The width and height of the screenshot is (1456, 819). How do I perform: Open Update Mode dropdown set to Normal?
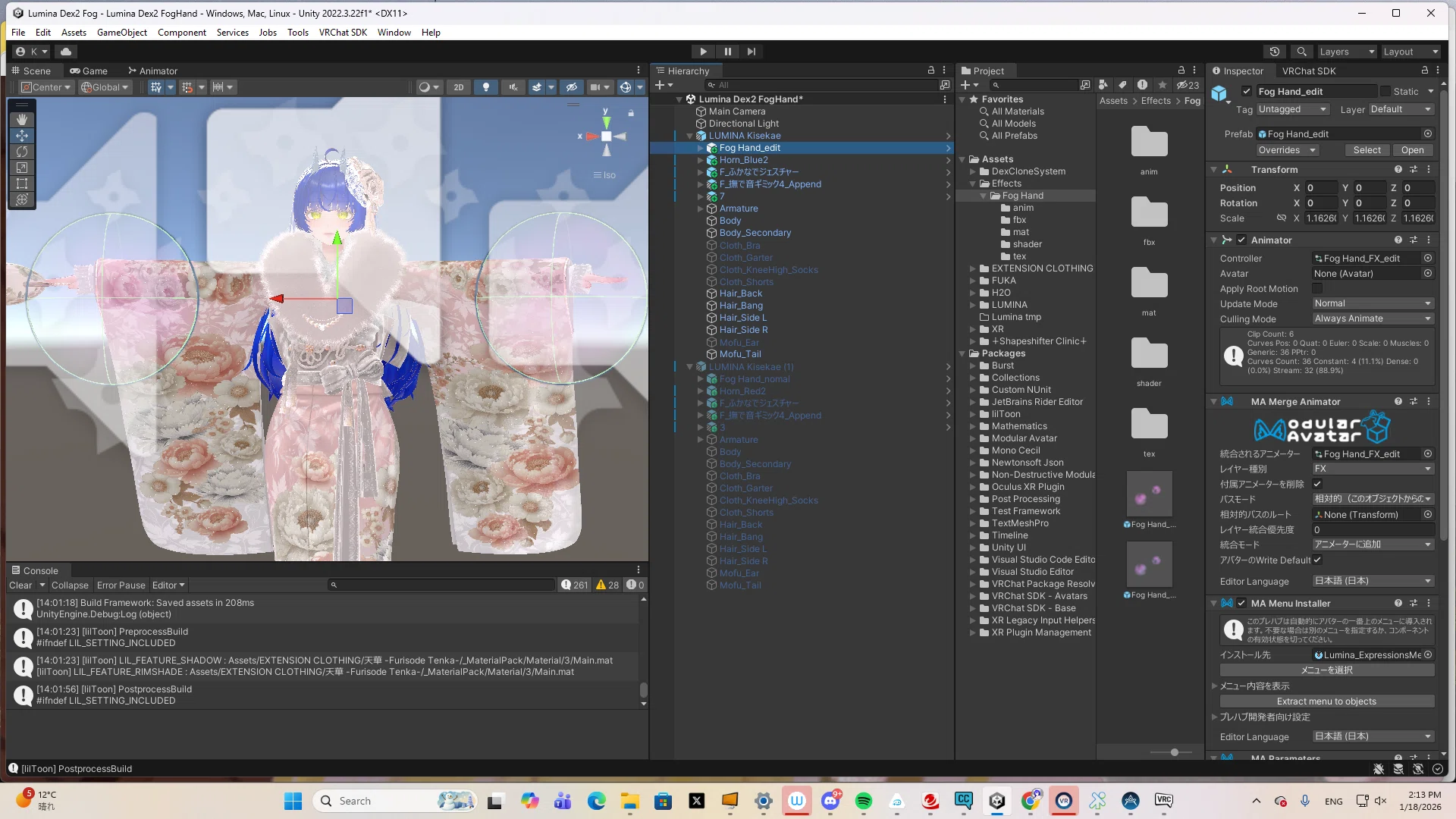[1373, 303]
